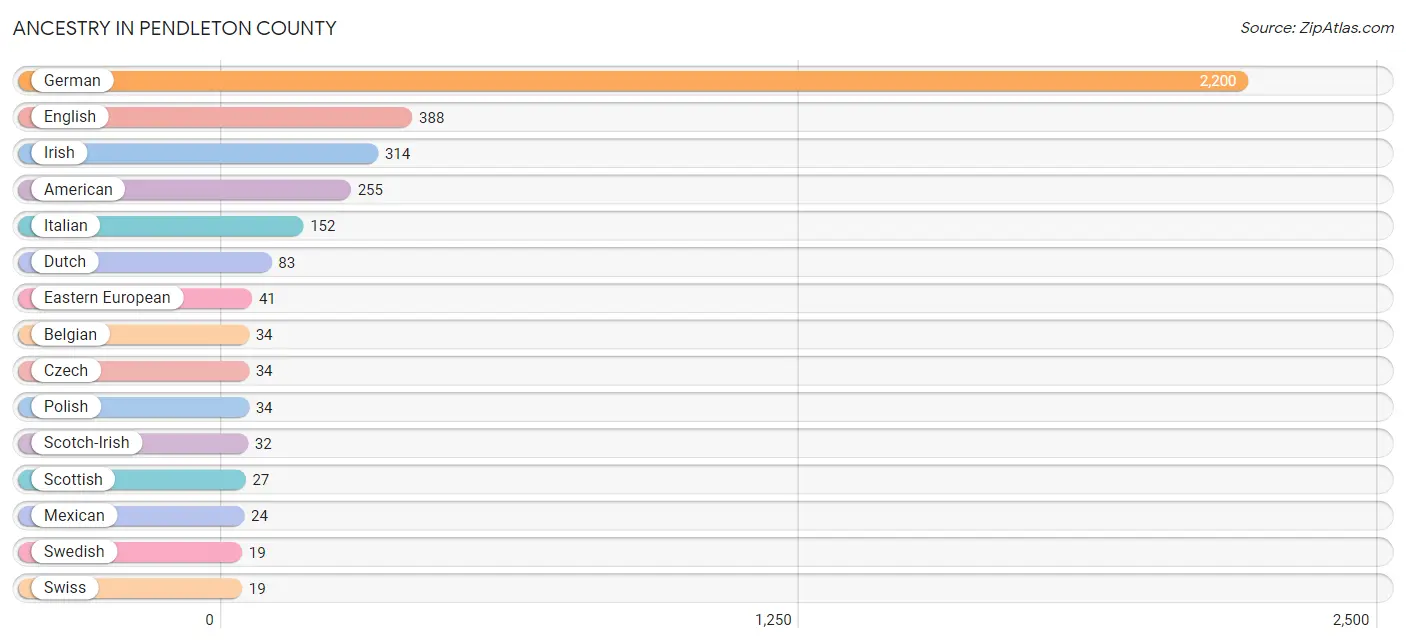Click the Czech ancestry label
The image size is (1406, 644).
point(66,371)
